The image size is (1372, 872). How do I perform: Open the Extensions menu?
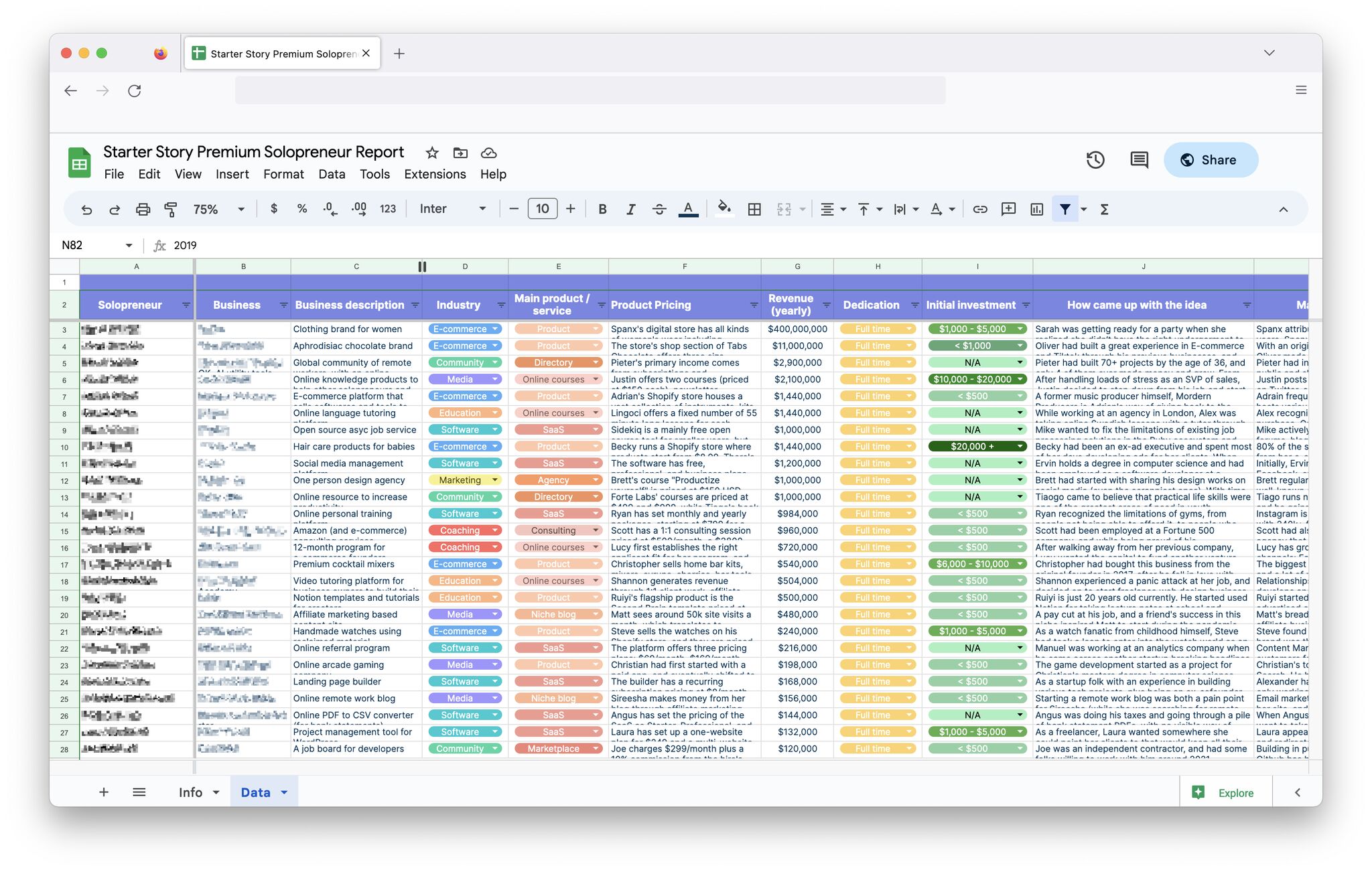(x=435, y=174)
